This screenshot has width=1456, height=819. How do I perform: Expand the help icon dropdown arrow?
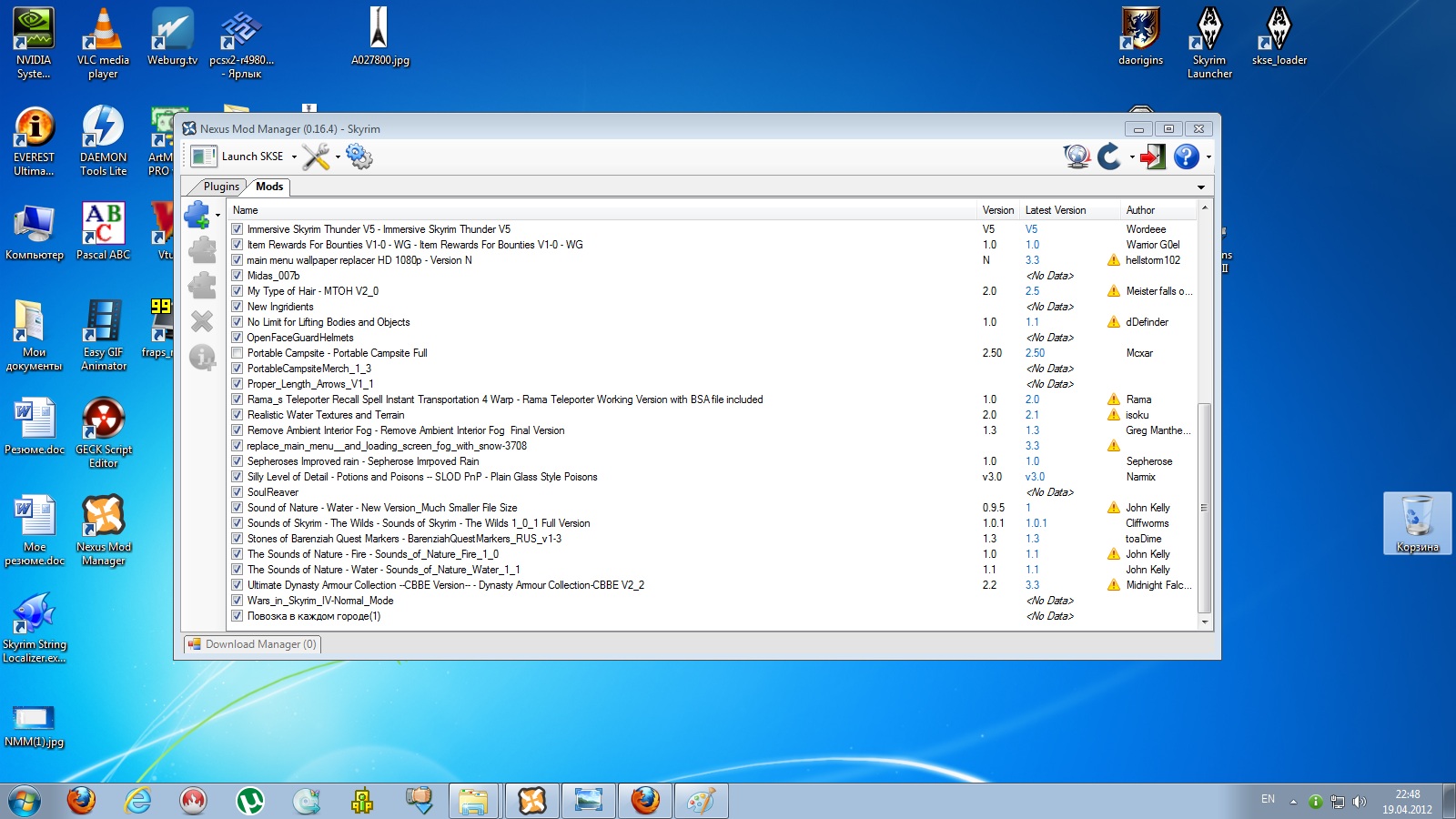pyautogui.click(x=1208, y=157)
